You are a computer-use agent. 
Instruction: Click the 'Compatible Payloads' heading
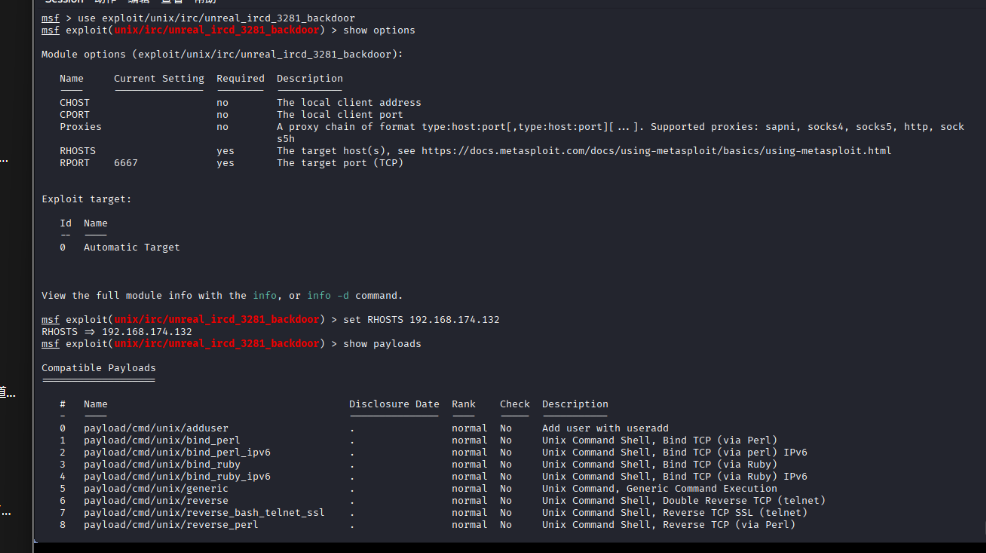tap(99, 368)
